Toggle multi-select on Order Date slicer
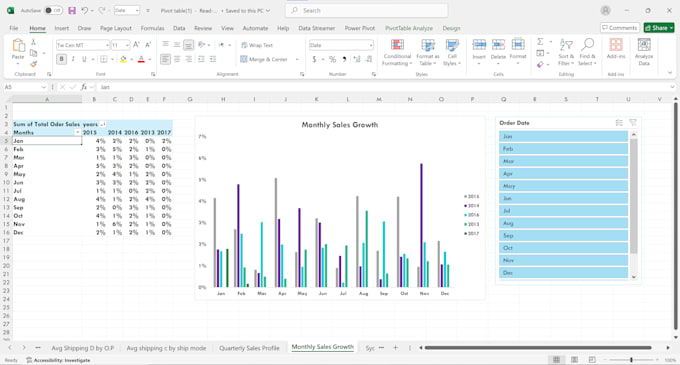The height and width of the screenshot is (365, 680). (x=619, y=123)
